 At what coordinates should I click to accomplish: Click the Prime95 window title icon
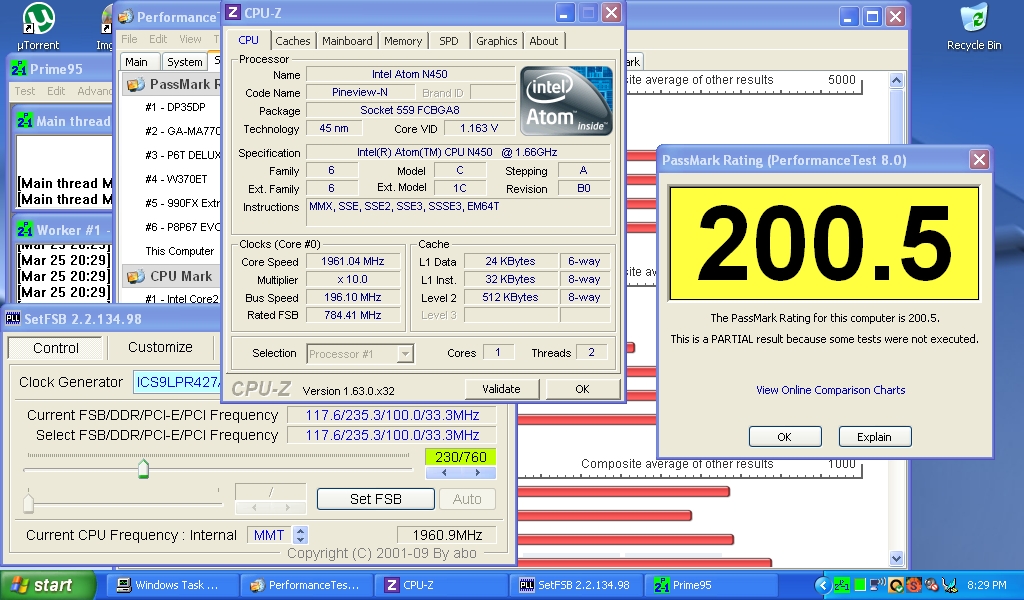[18, 69]
